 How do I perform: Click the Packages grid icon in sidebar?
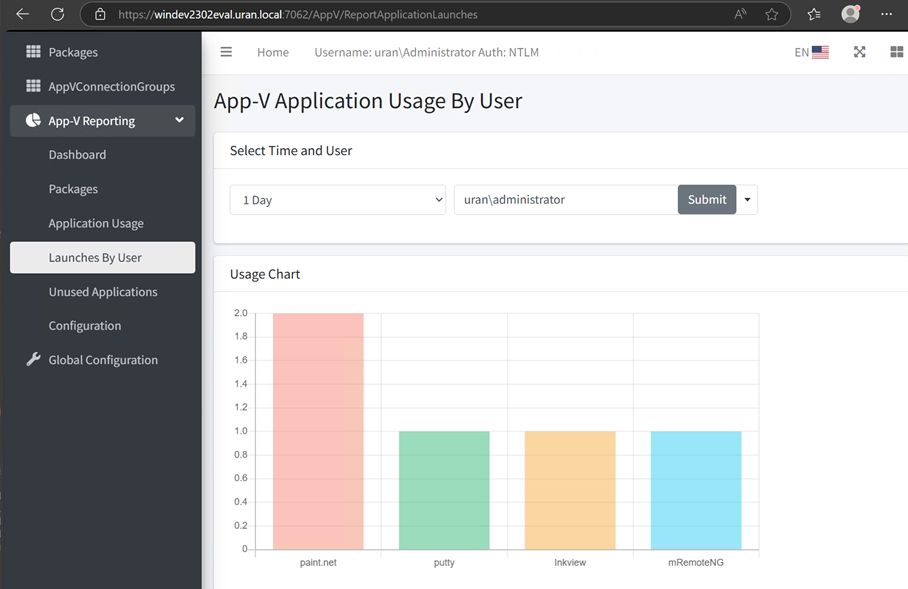34,52
